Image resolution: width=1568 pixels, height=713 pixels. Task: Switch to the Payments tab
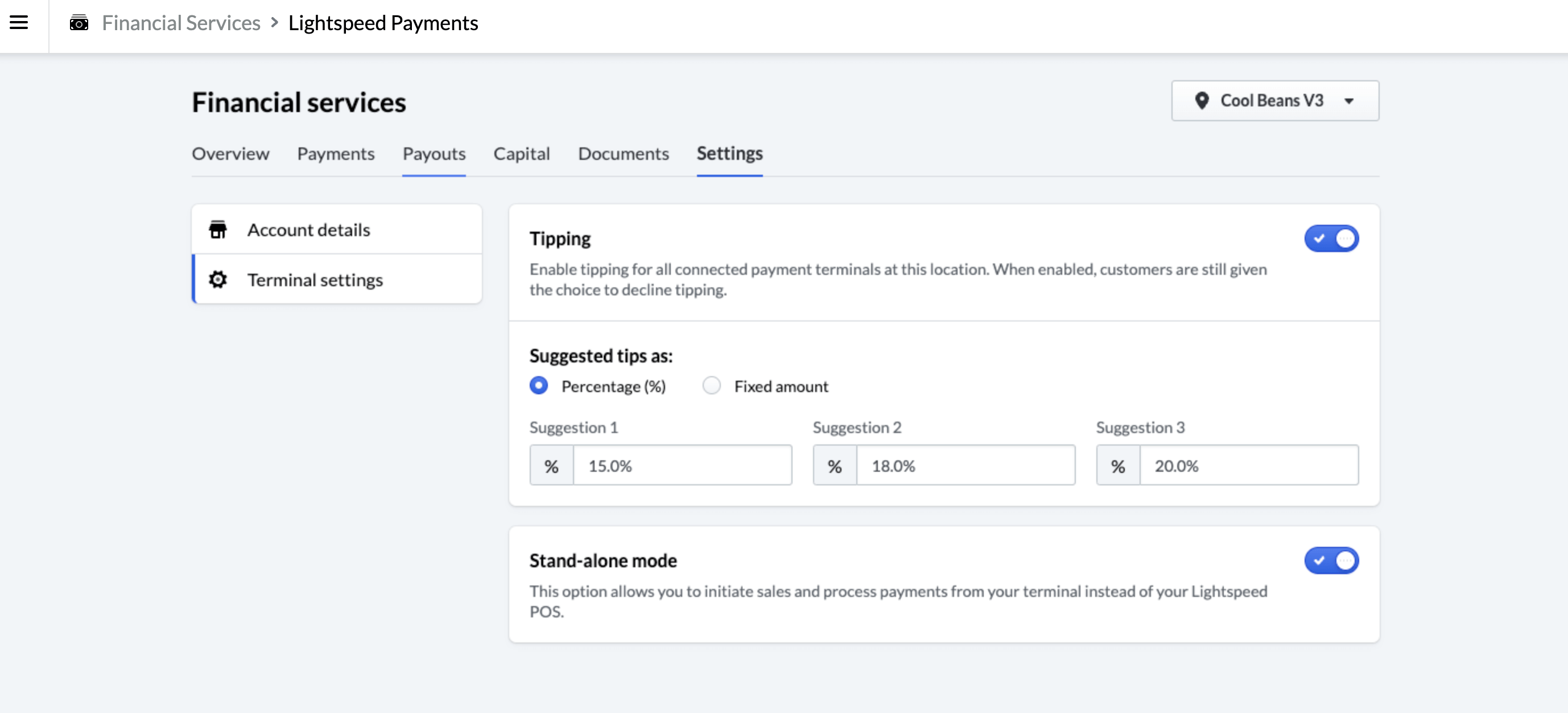tap(336, 154)
